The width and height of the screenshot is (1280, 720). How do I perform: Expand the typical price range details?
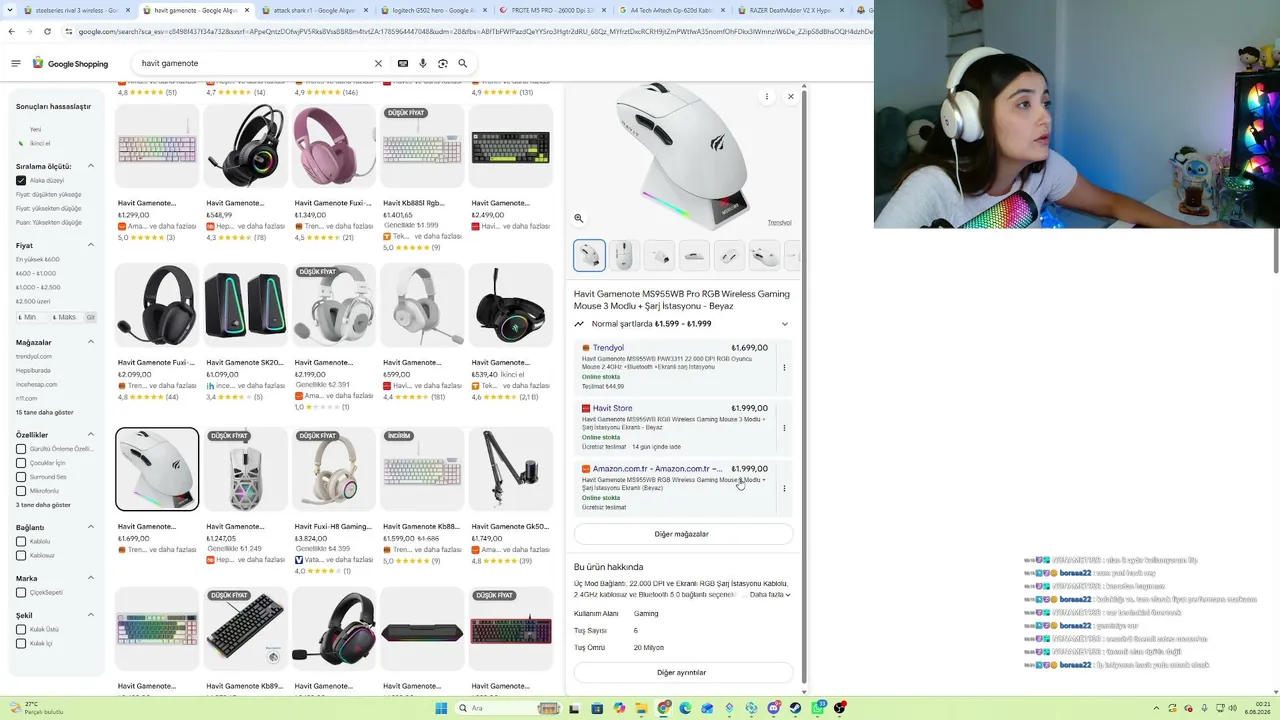[x=785, y=324]
